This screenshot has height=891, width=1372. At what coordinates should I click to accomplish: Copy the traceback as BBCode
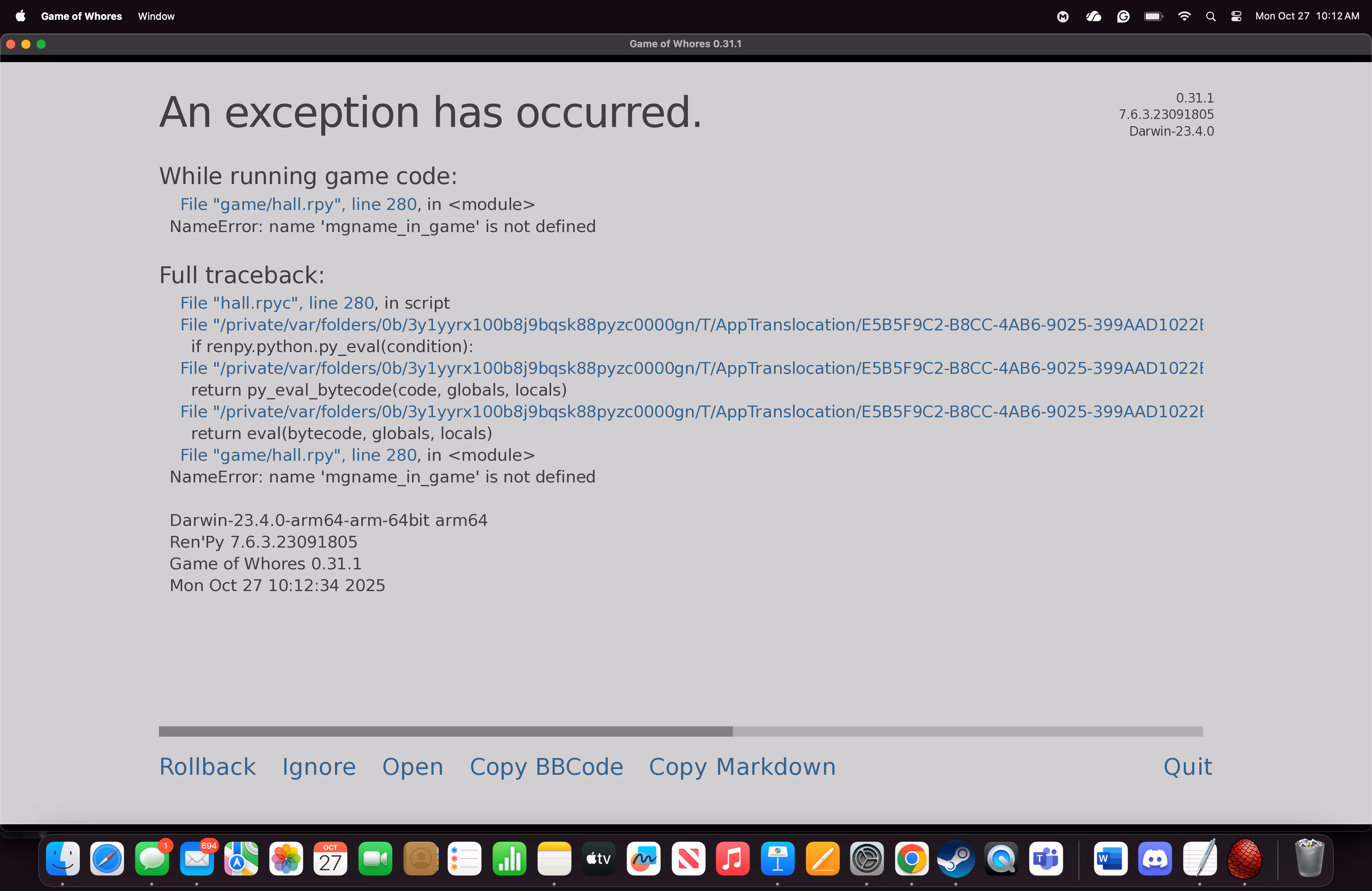pos(546,766)
